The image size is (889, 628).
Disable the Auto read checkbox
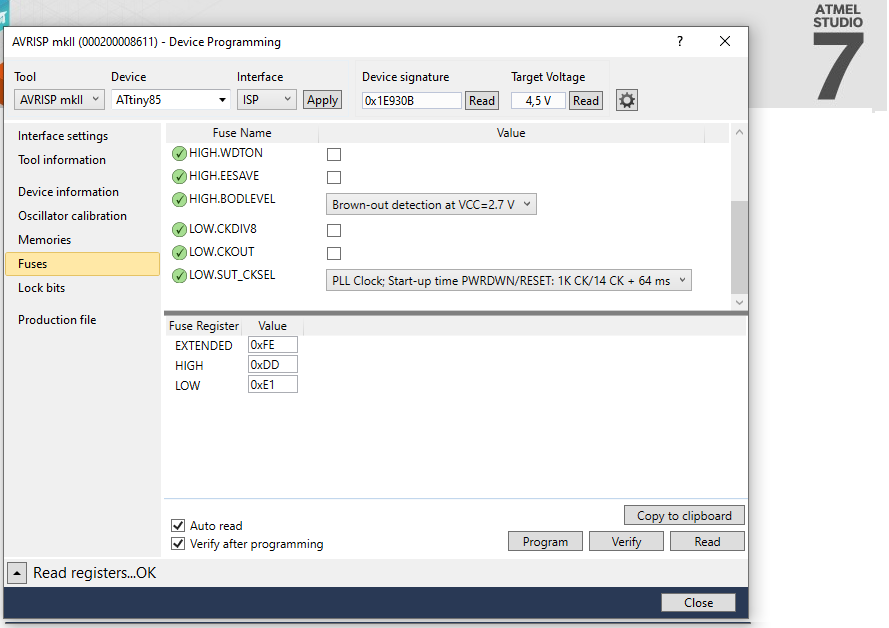click(178, 525)
